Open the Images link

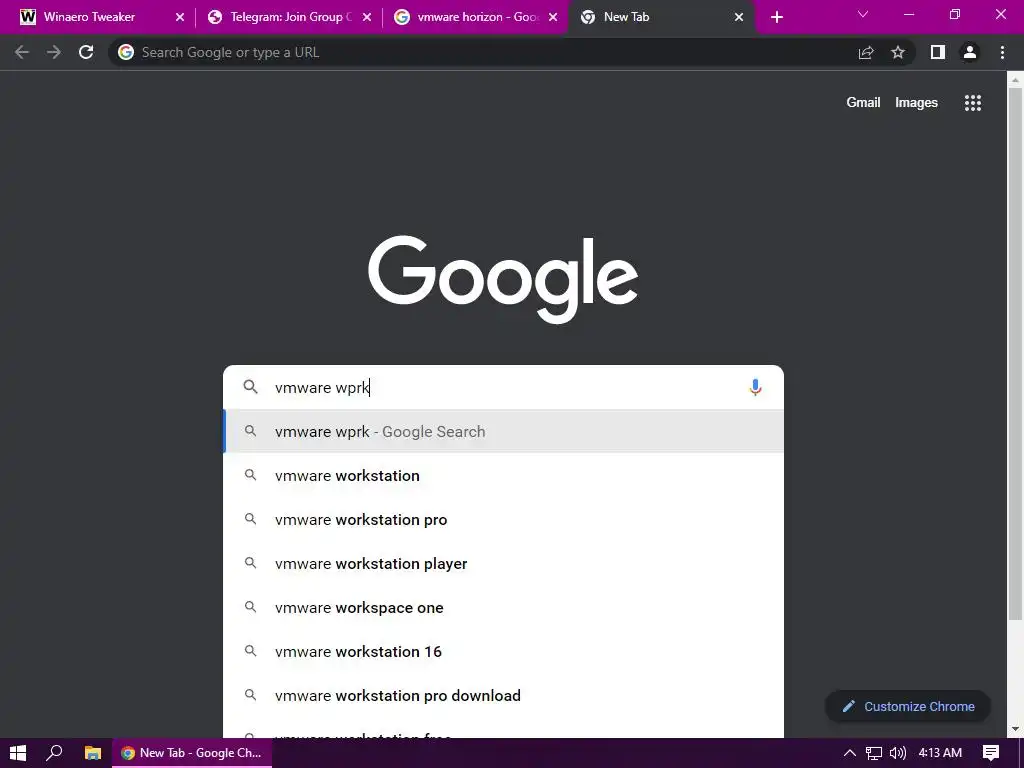pyautogui.click(x=916, y=103)
